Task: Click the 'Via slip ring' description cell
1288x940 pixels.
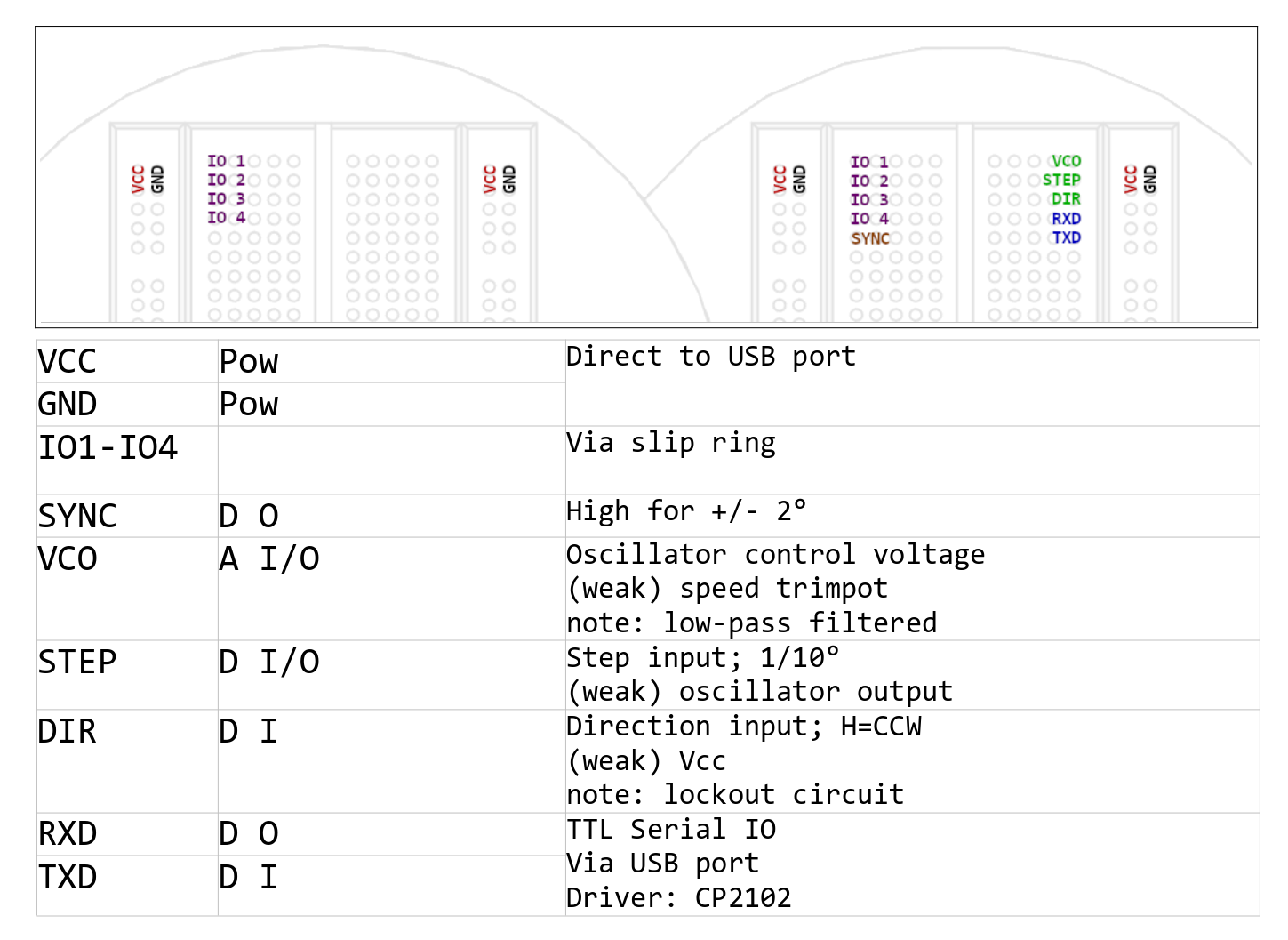Action: [912, 460]
